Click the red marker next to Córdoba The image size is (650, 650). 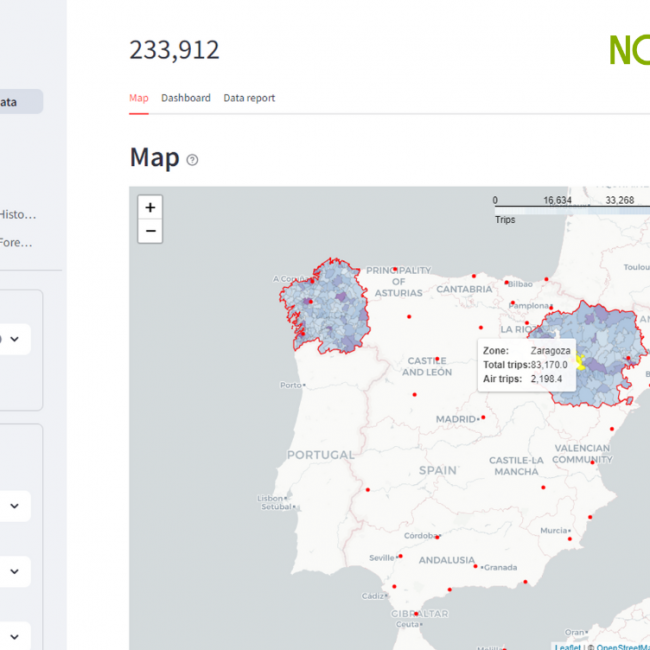439,536
